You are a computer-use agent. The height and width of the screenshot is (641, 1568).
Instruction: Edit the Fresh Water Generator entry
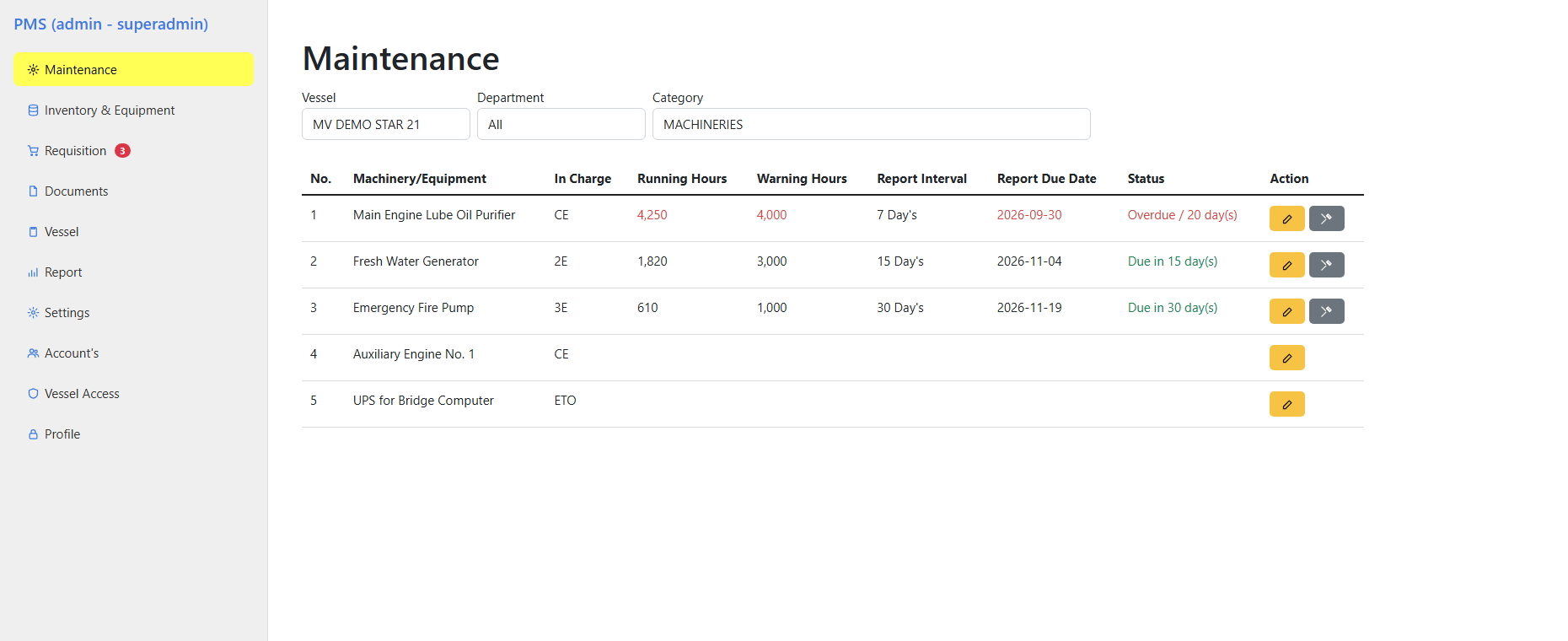pyautogui.click(x=1286, y=265)
